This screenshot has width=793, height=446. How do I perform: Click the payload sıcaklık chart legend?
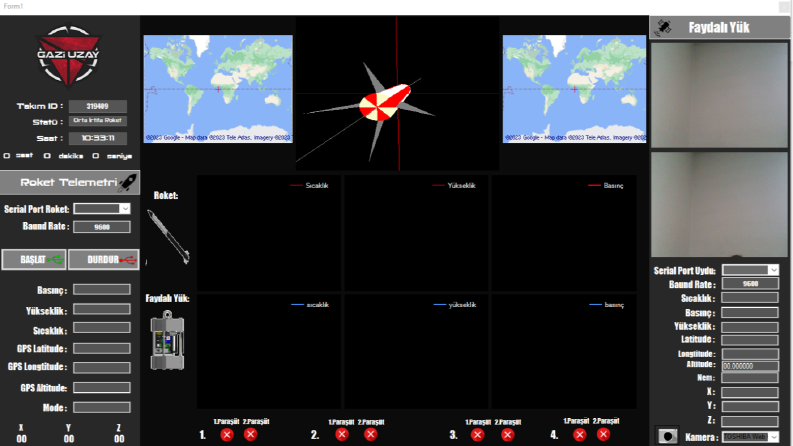310,304
